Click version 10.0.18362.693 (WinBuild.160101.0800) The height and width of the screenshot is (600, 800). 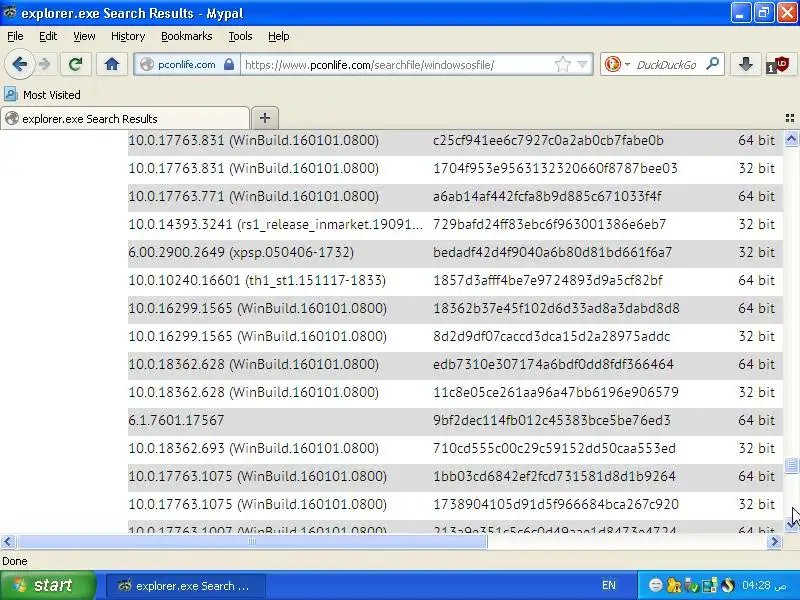point(254,448)
